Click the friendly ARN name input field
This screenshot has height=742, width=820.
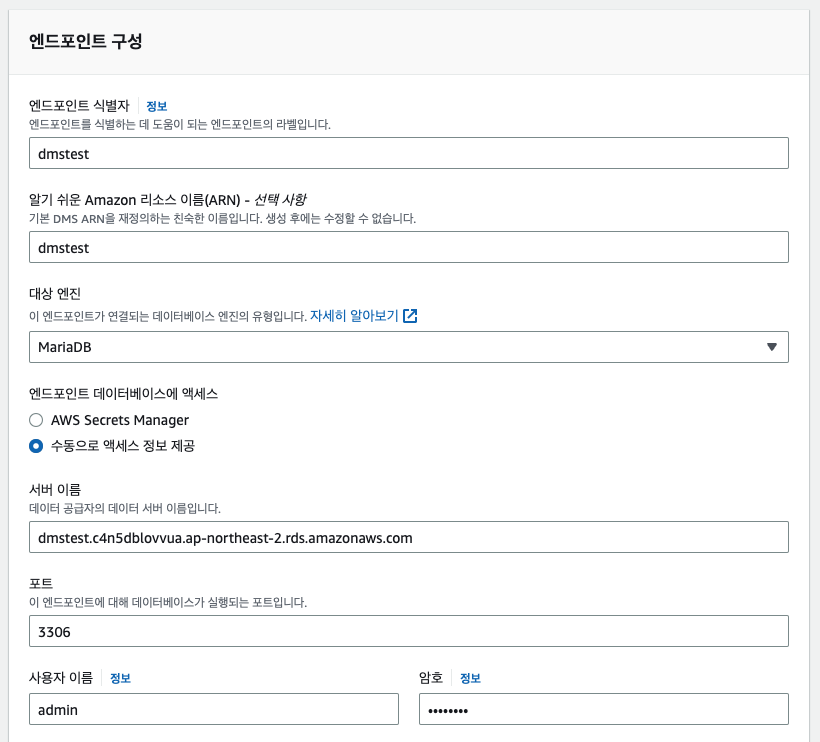(409, 247)
